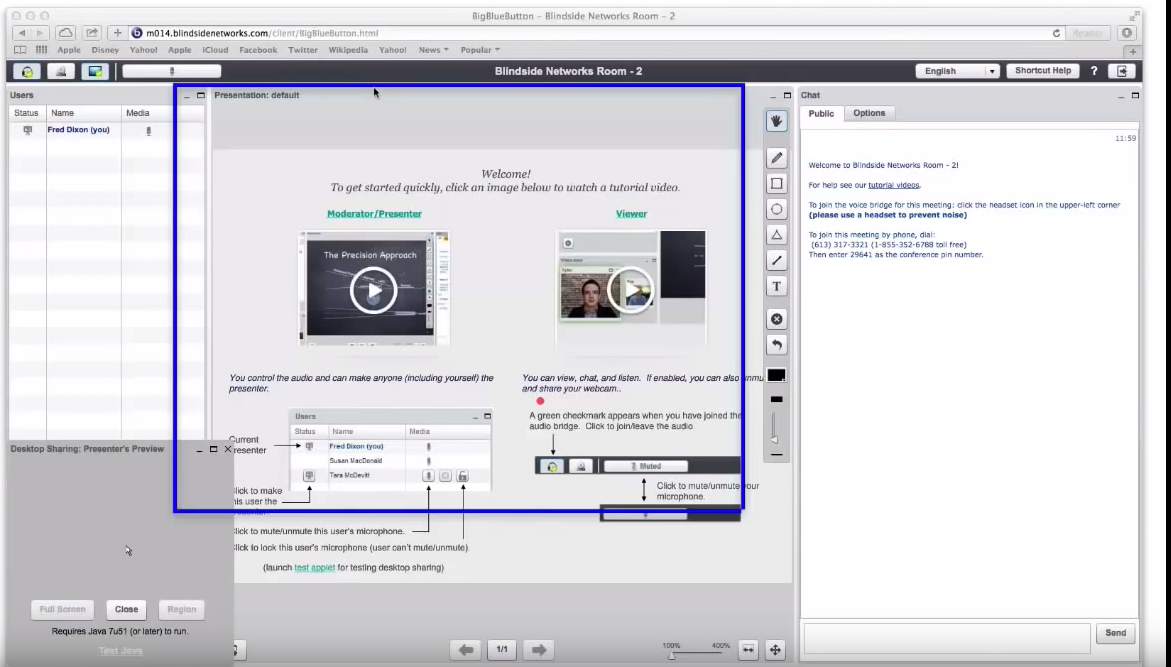Open the News bookmarks dropdown
Screen dimensions: 1171x667
tap(433, 50)
